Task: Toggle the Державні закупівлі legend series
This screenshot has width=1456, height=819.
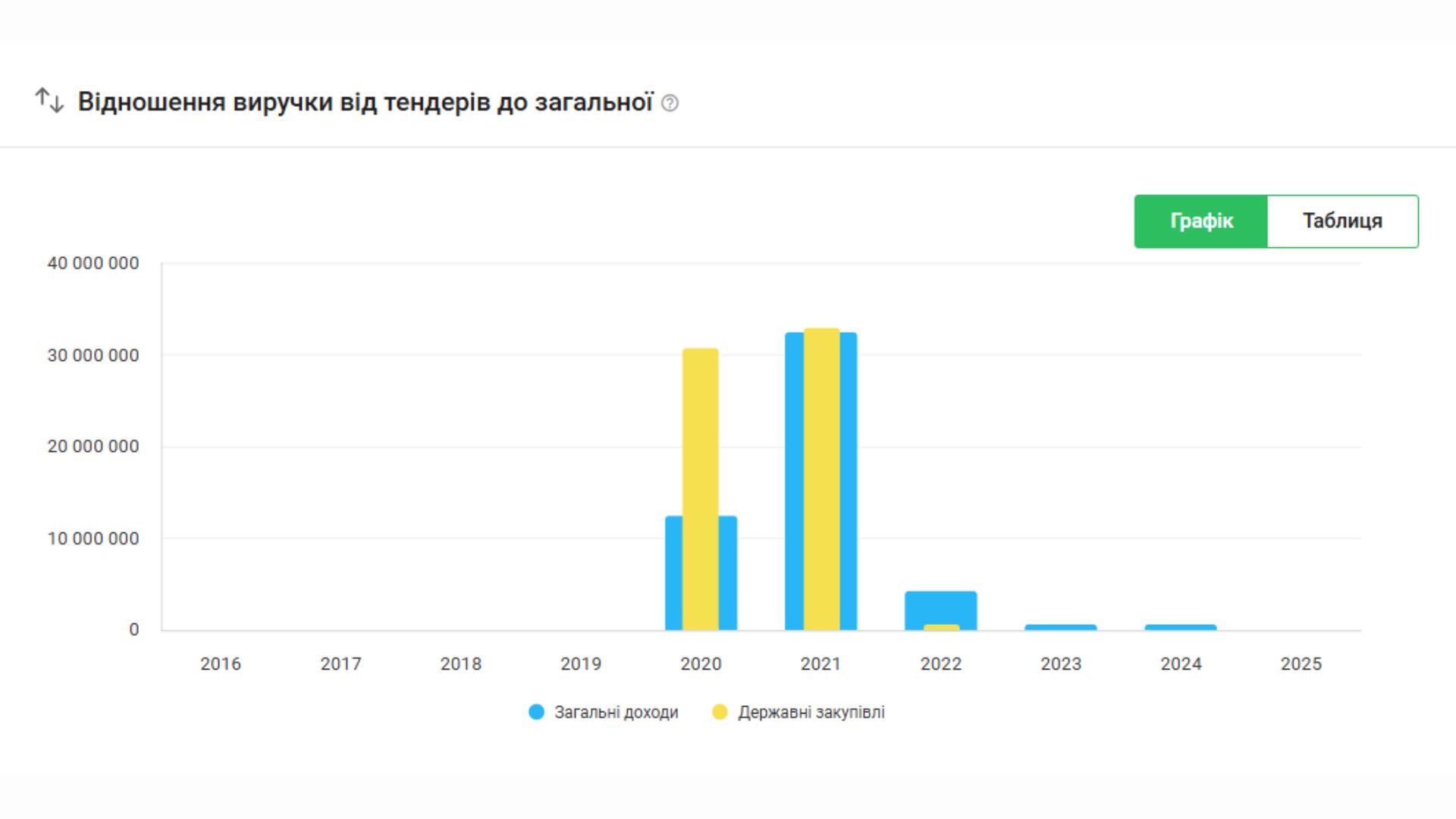Action: pos(811,713)
